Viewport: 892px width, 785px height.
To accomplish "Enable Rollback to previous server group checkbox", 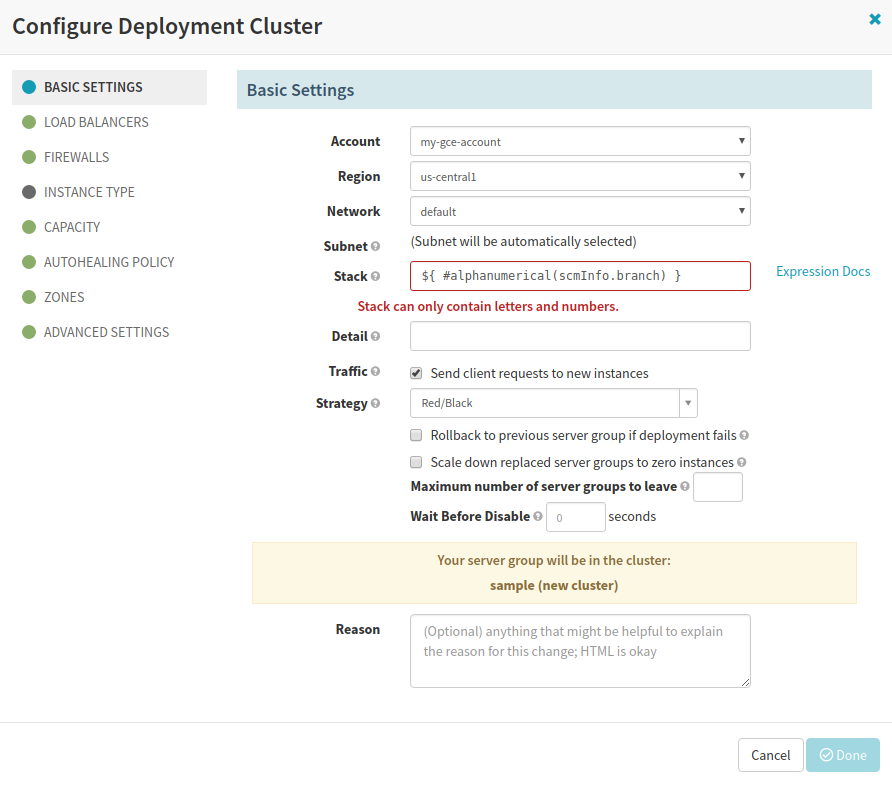I will coord(416,436).
